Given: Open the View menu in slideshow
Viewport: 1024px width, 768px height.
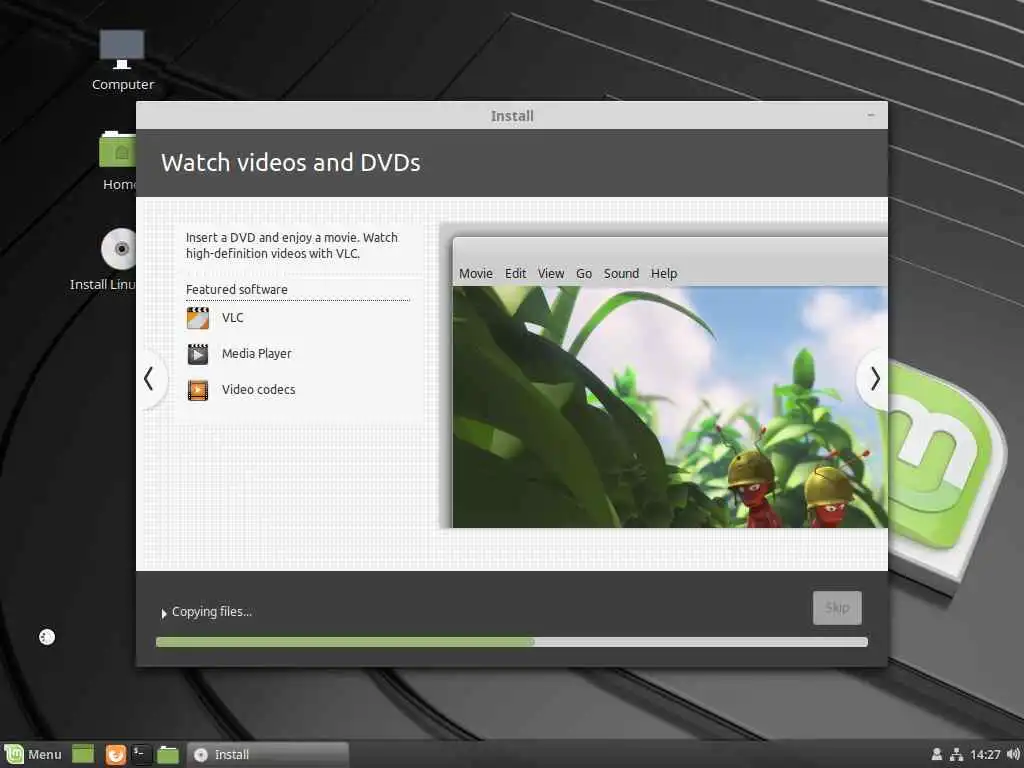Looking at the screenshot, I should click(551, 274).
